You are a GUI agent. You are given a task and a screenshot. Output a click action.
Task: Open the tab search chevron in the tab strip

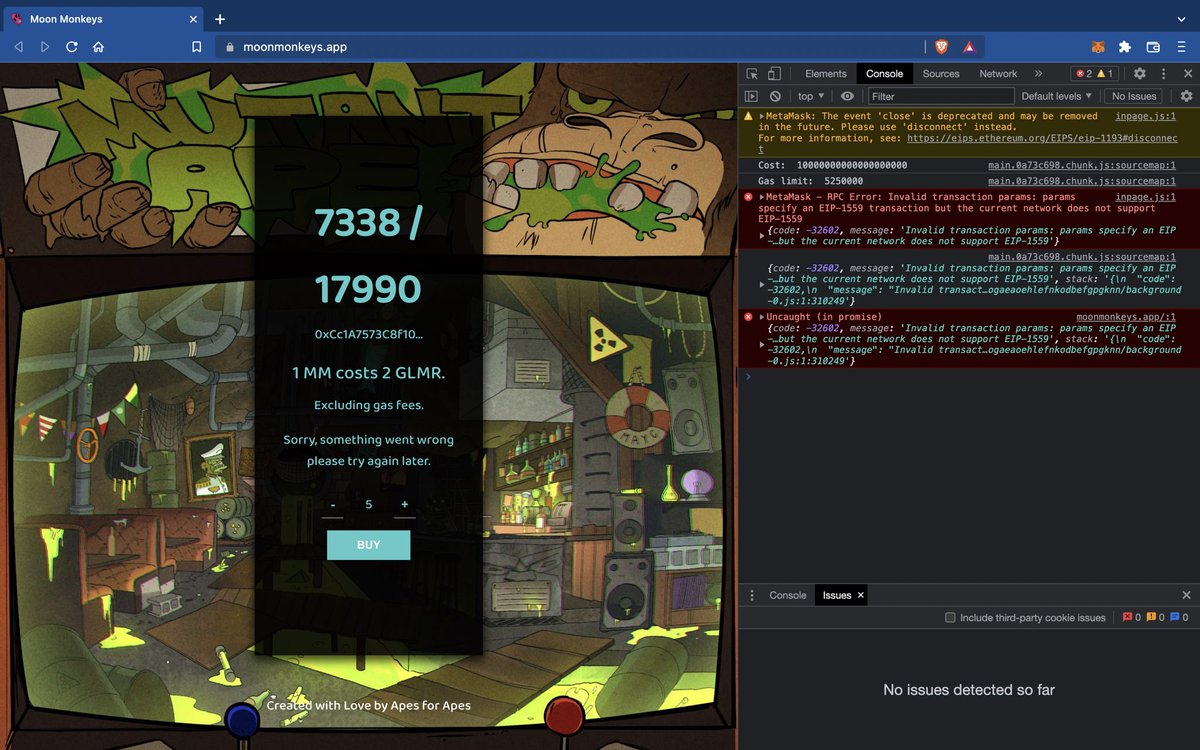1181,19
